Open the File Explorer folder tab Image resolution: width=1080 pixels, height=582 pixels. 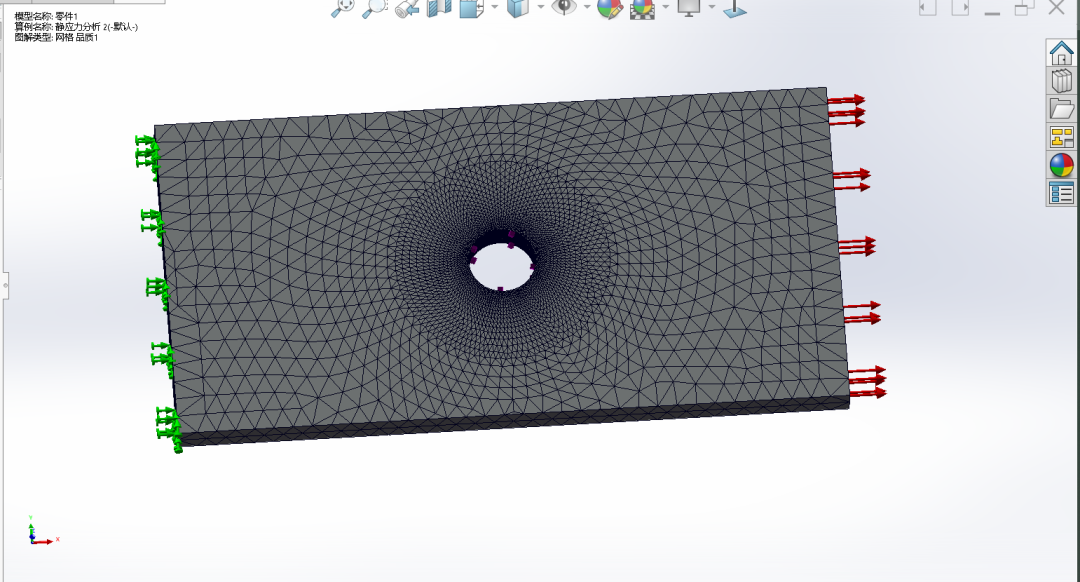click(1061, 109)
